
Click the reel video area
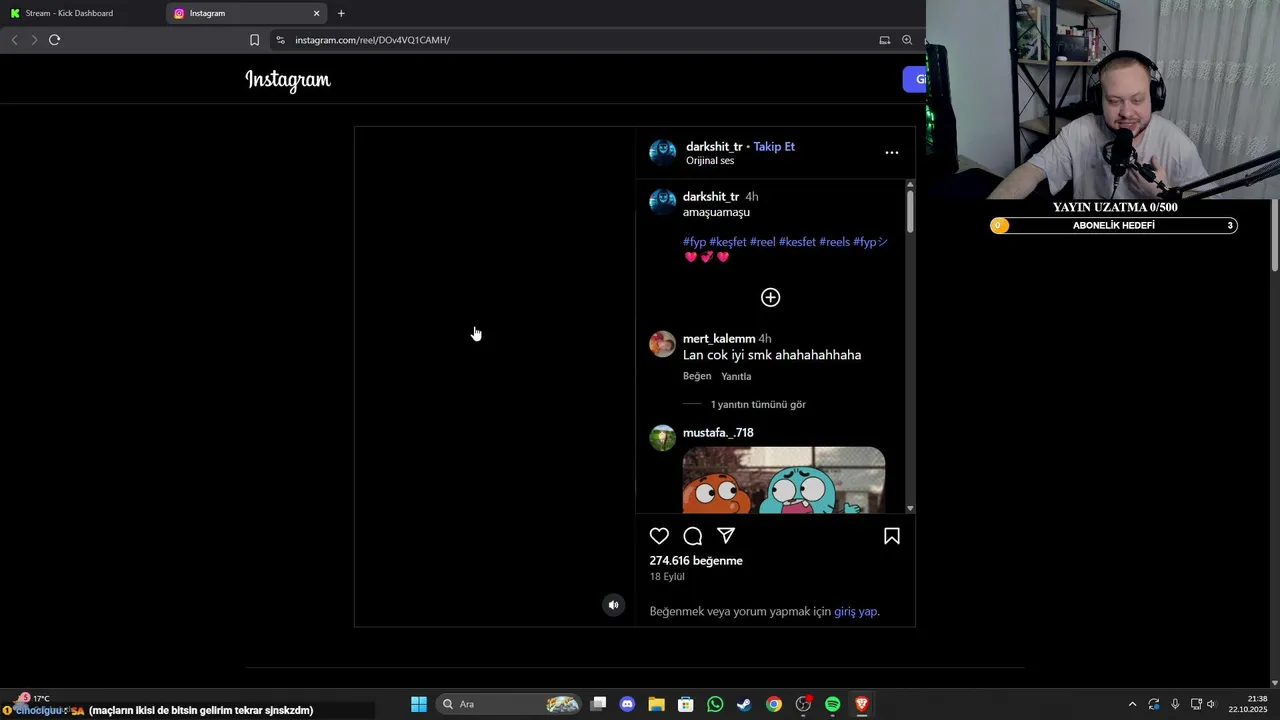coord(495,376)
